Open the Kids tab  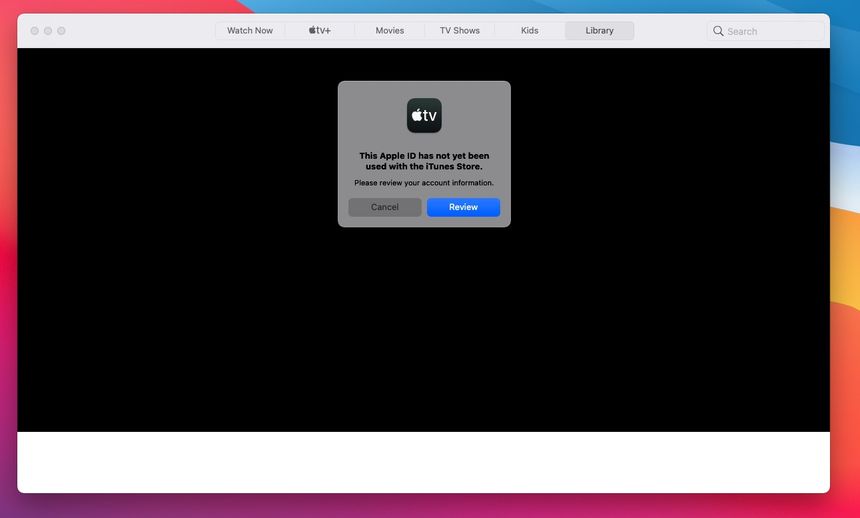pyautogui.click(x=530, y=31)
